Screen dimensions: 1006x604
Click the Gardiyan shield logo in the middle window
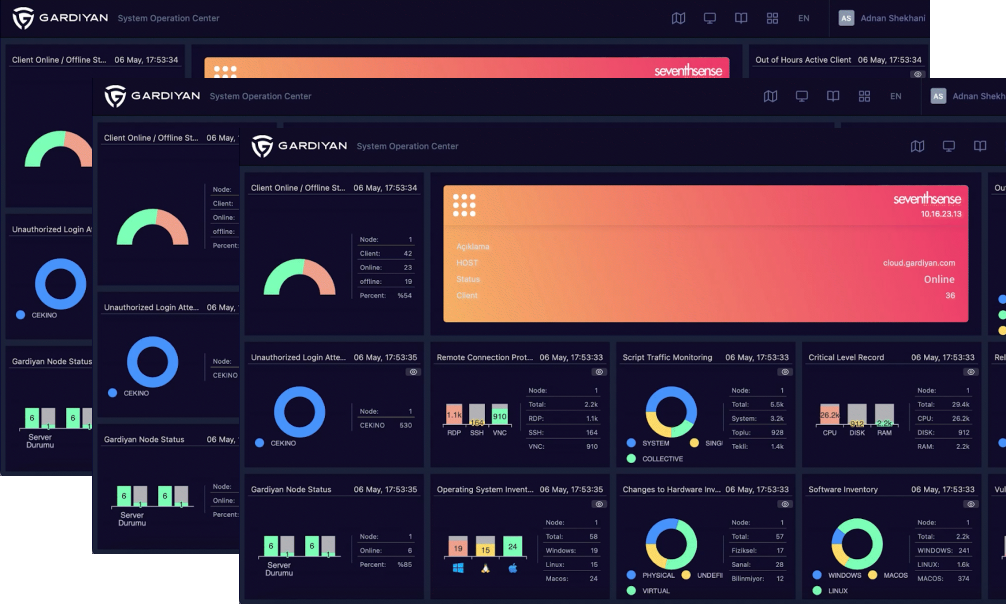coord(115,96)
